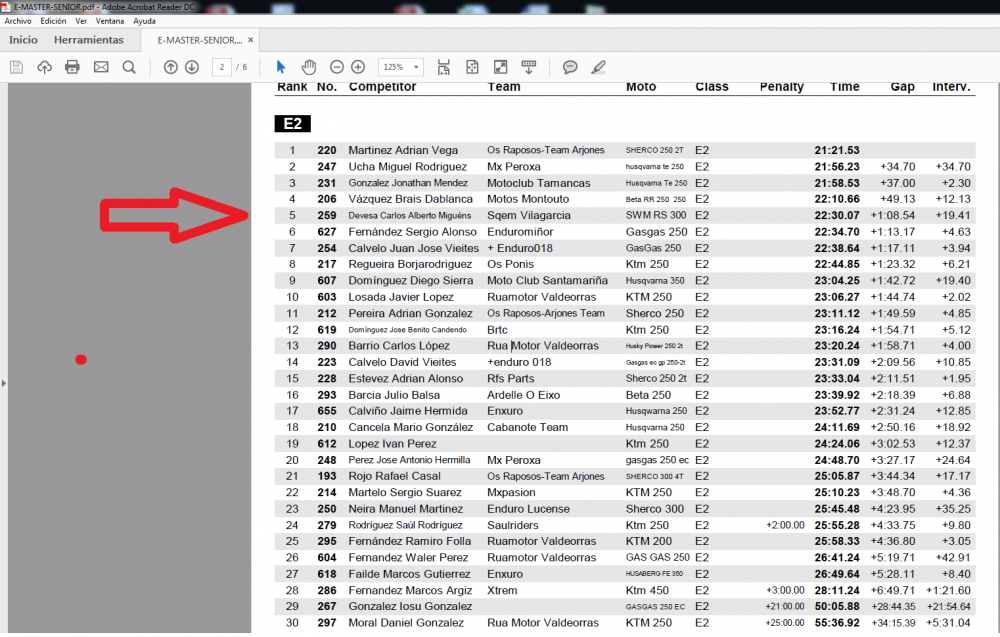This screenshot has width=1000, height=637.
Task: Close the E-MASTER-SENIOR document tab
Action: [251, 40]
